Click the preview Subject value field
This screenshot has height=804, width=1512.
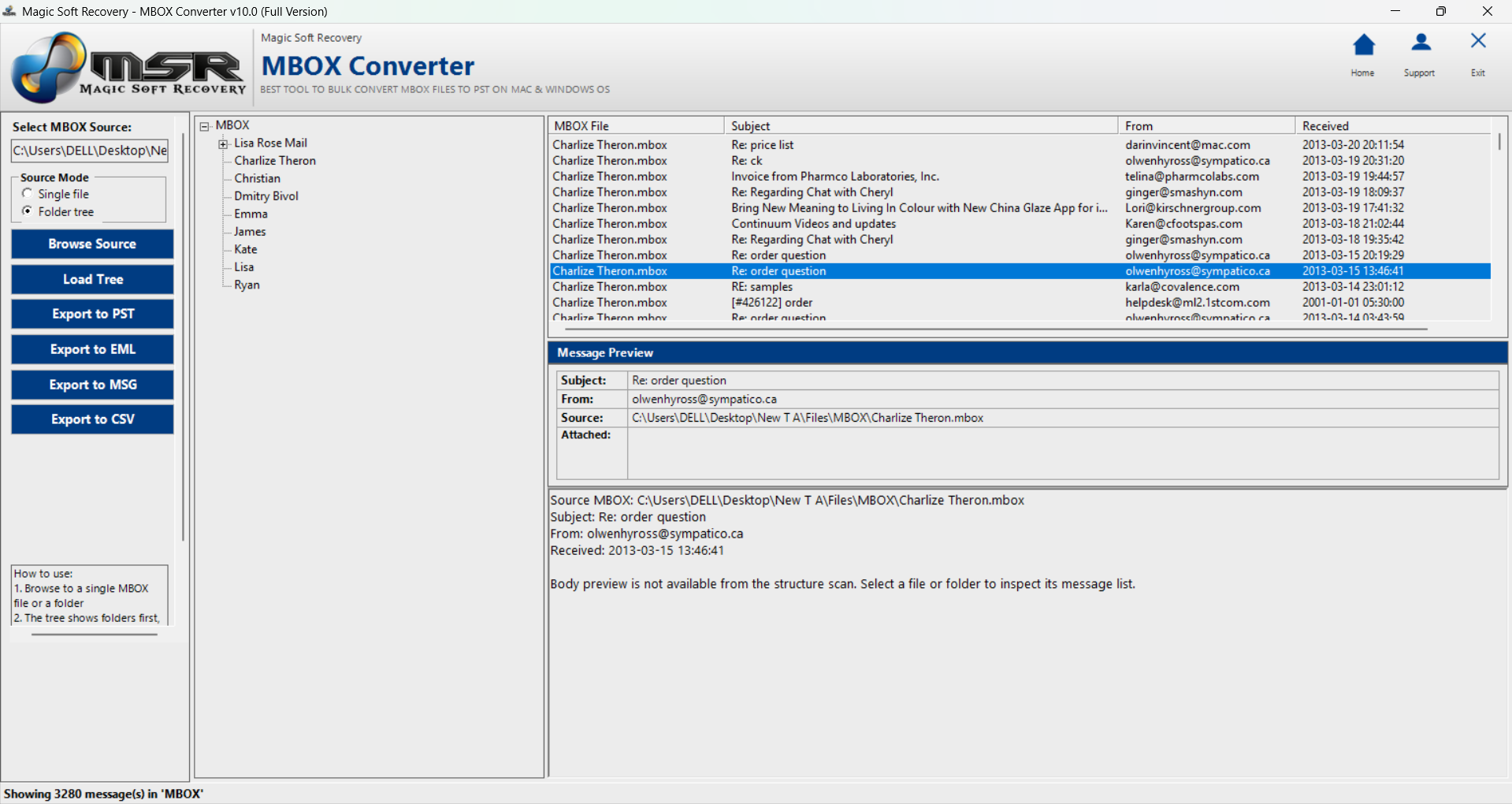[1063, 381]
